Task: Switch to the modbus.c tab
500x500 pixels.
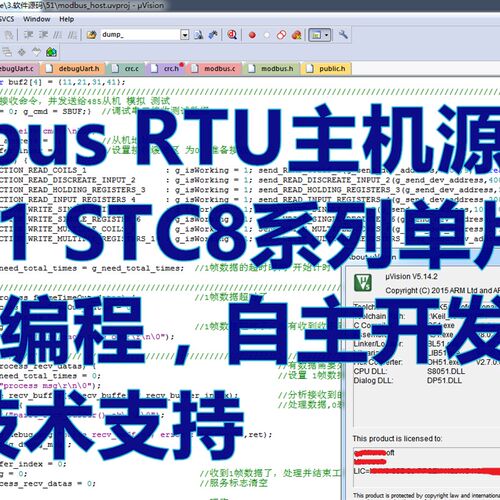Action: 215,69
